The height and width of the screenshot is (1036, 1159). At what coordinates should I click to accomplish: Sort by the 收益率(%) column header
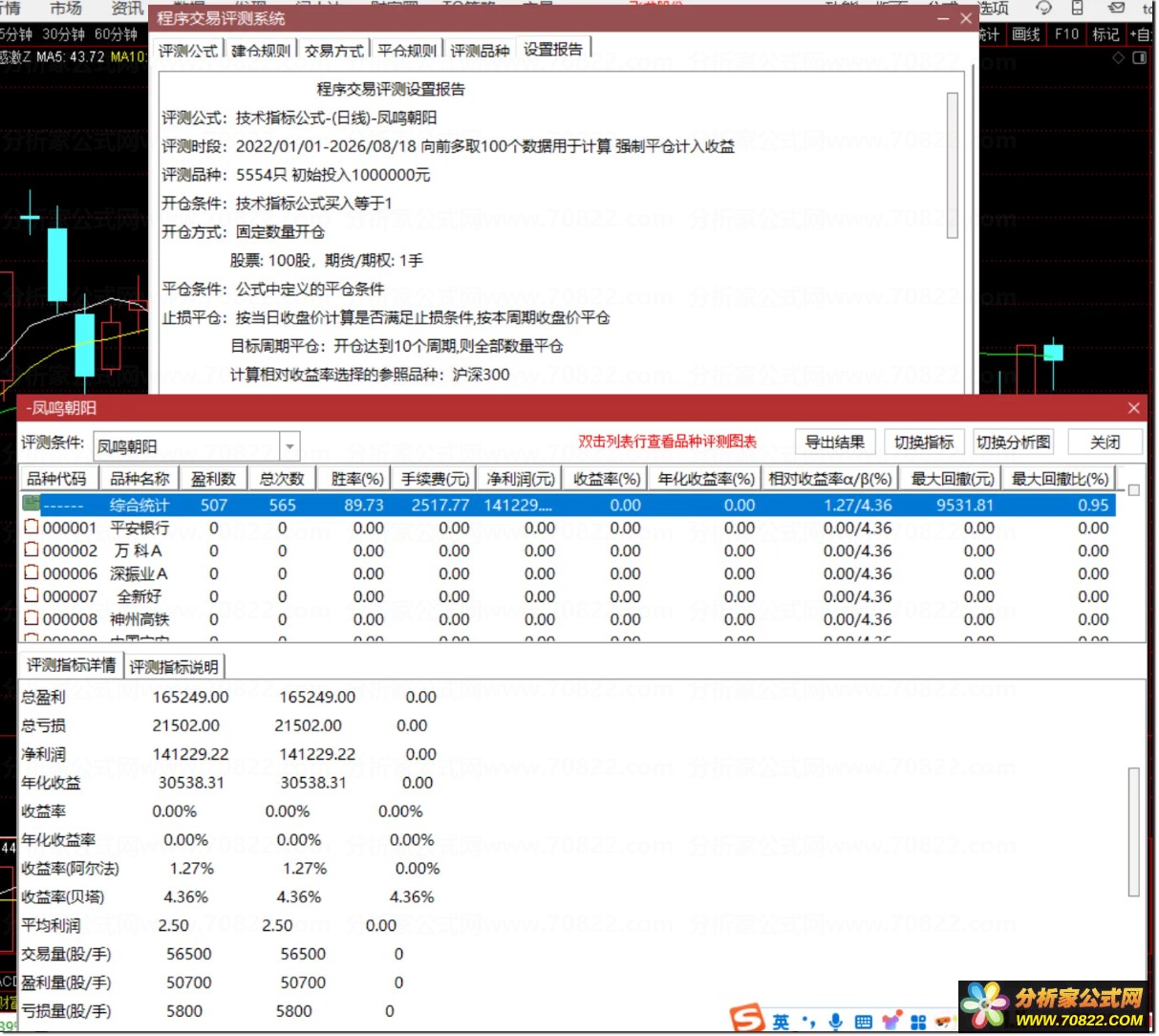click(x=605, y=478)
